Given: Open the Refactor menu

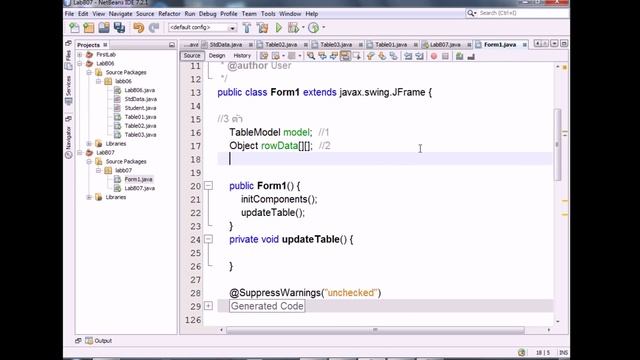Looking at the screenshot, I should pos(169,13).
